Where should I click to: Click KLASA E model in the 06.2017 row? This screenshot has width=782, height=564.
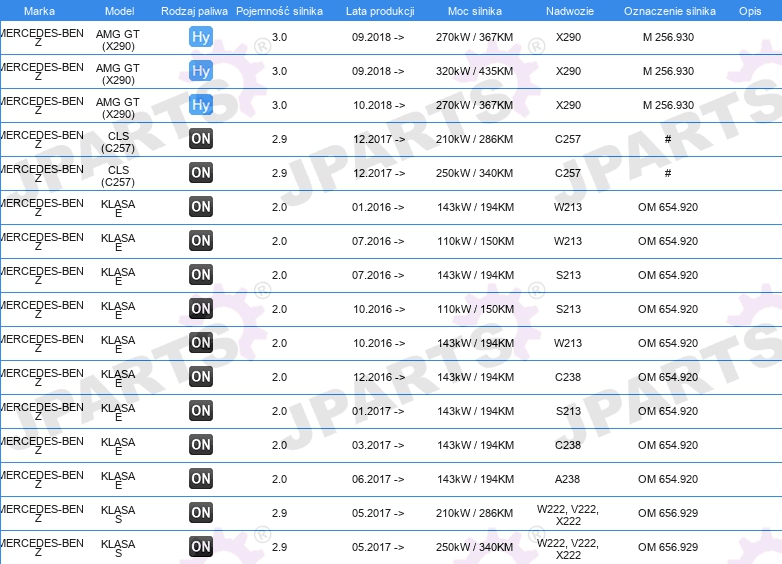coord(118,480)
